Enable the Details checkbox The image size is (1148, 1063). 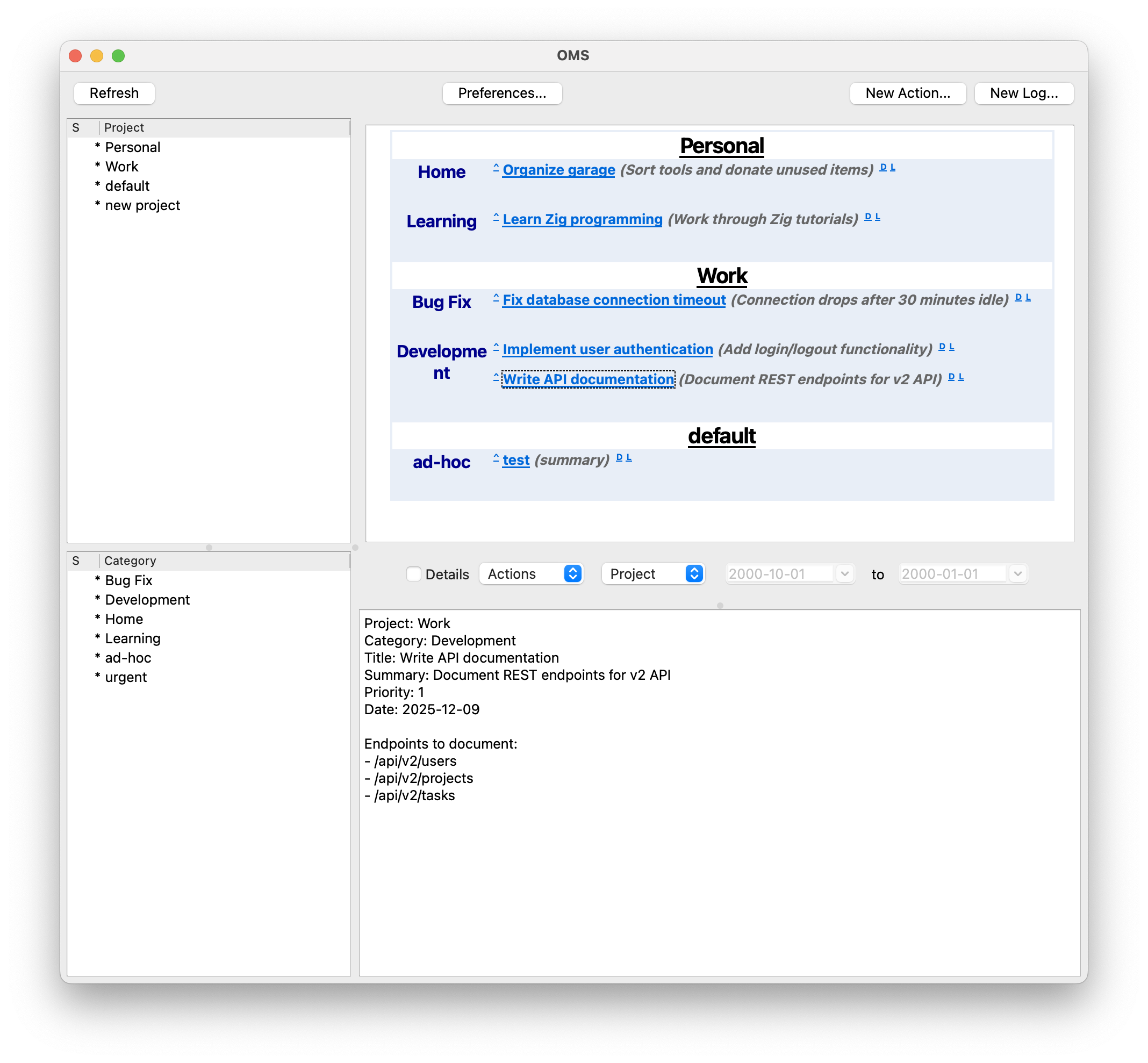413,574
